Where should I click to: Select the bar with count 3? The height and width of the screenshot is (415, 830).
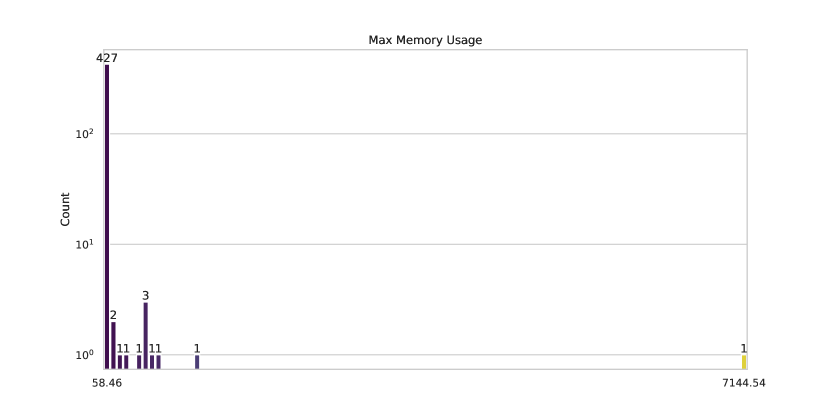[146, 335]
